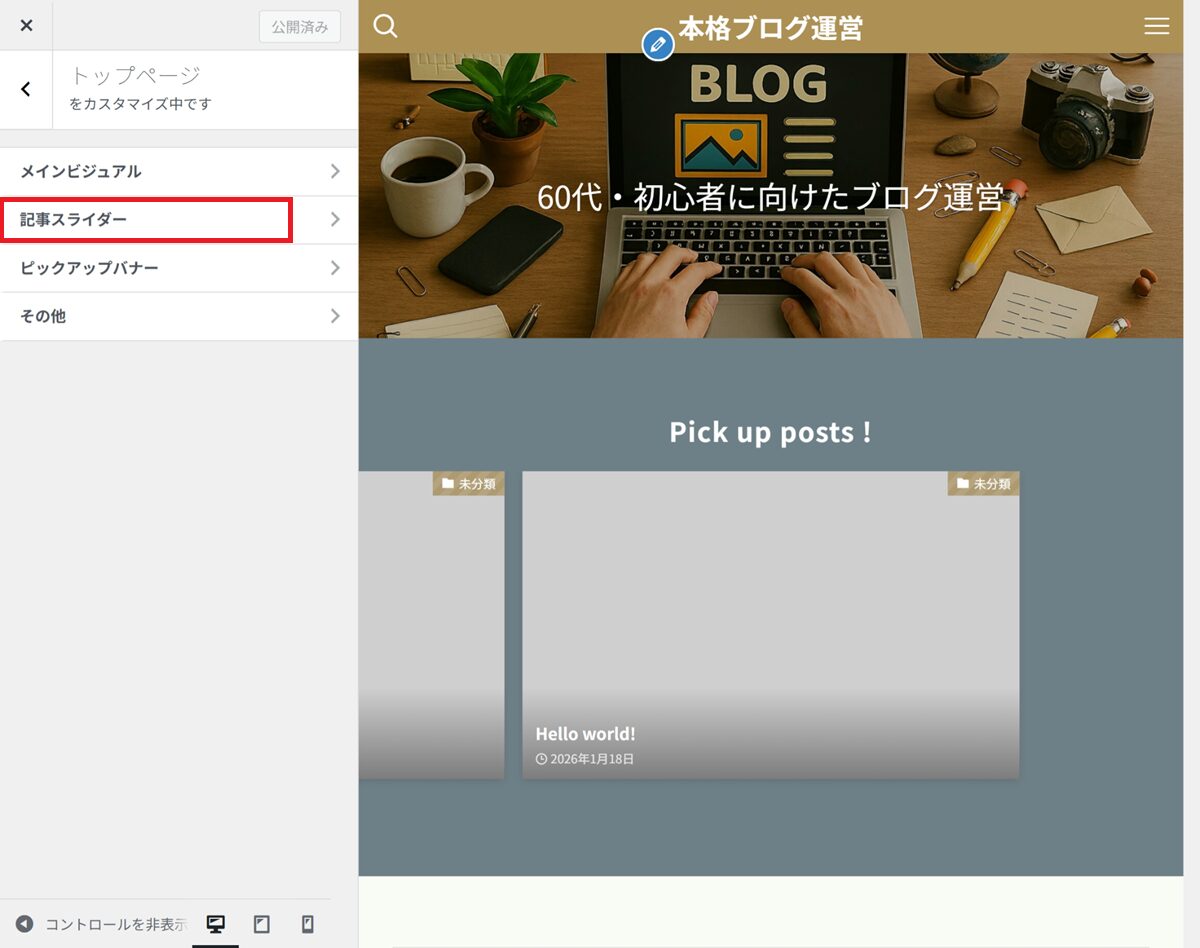
Task: Expand the 記事スライダー chevron arrow
Action: click(x=335, y=219)
